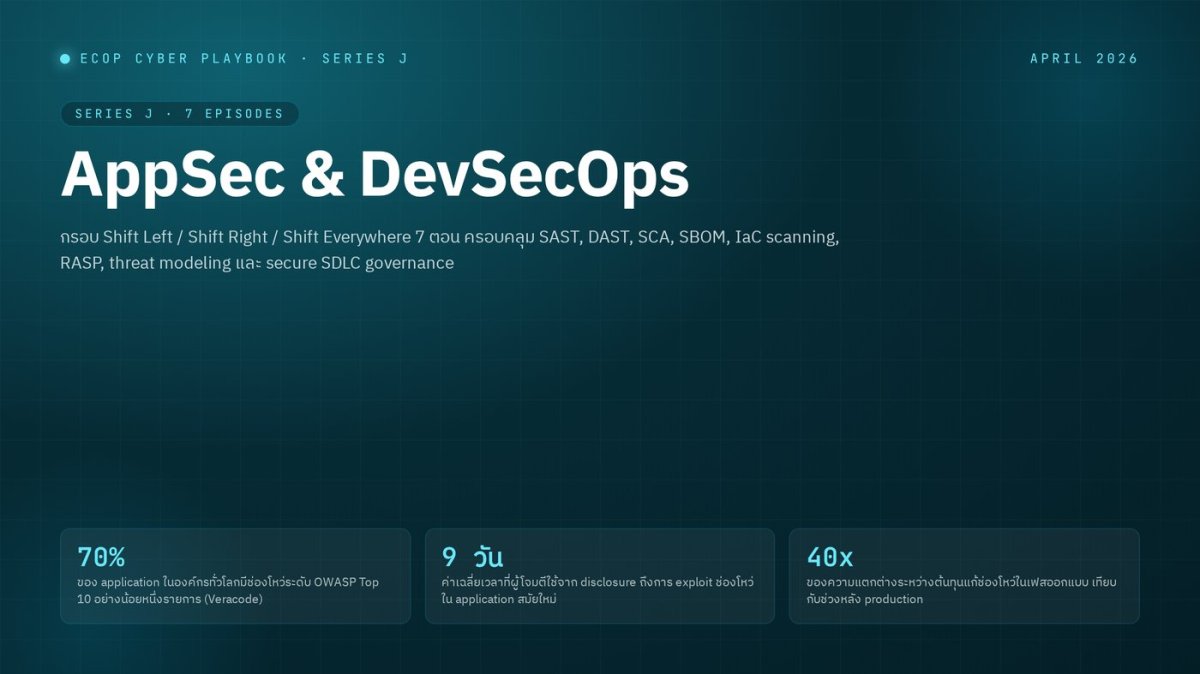Viewport: 1200px width, 674px height.
Task: Open the 9 วัน statistic card
Action: click(600, 576)
